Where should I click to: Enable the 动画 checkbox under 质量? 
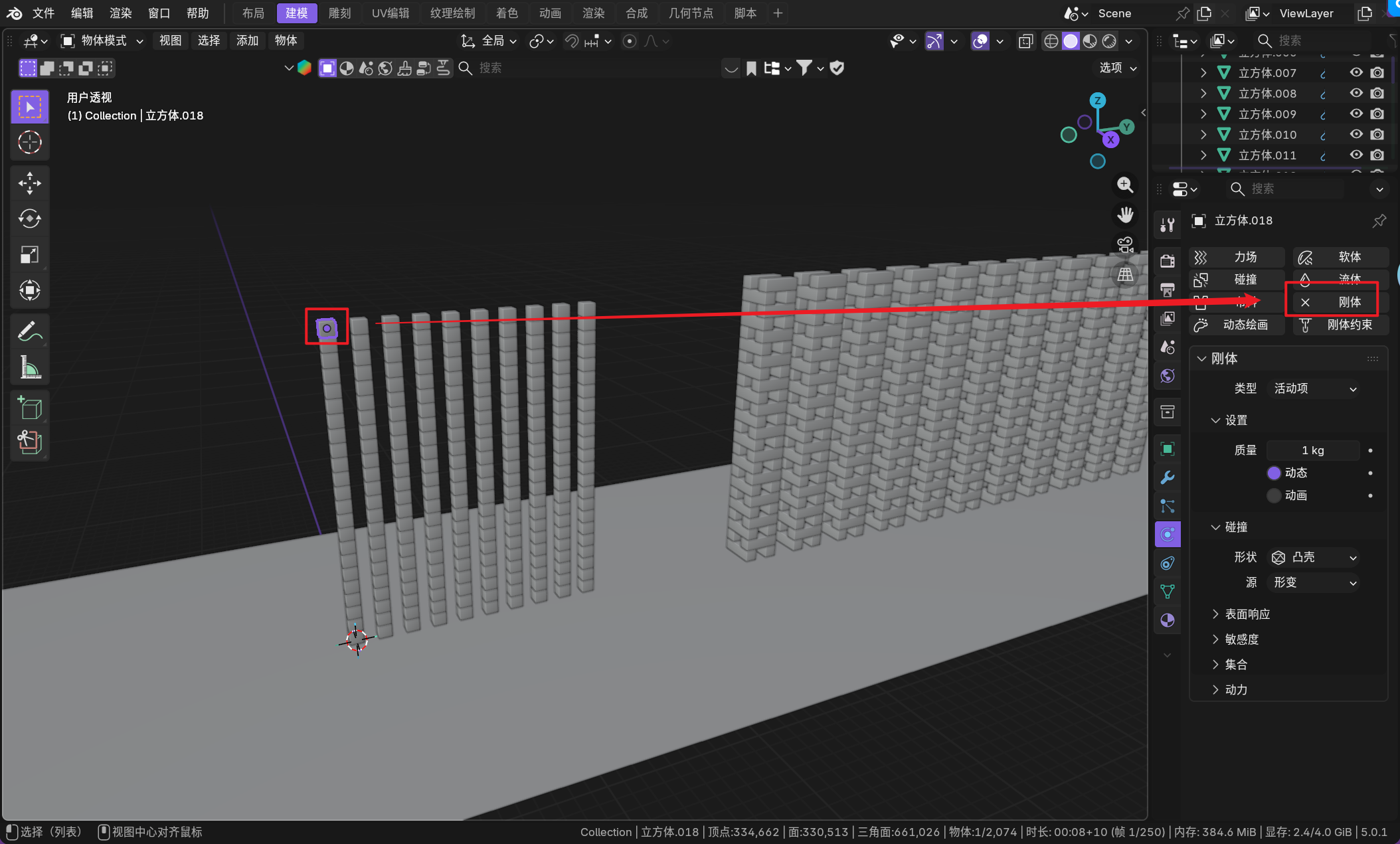1273,495
